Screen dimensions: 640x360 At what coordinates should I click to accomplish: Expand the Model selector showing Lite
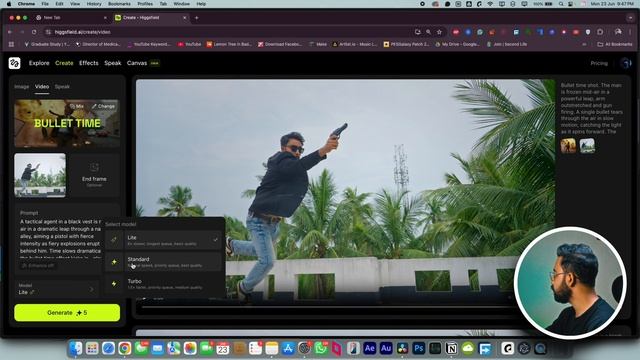56,289
